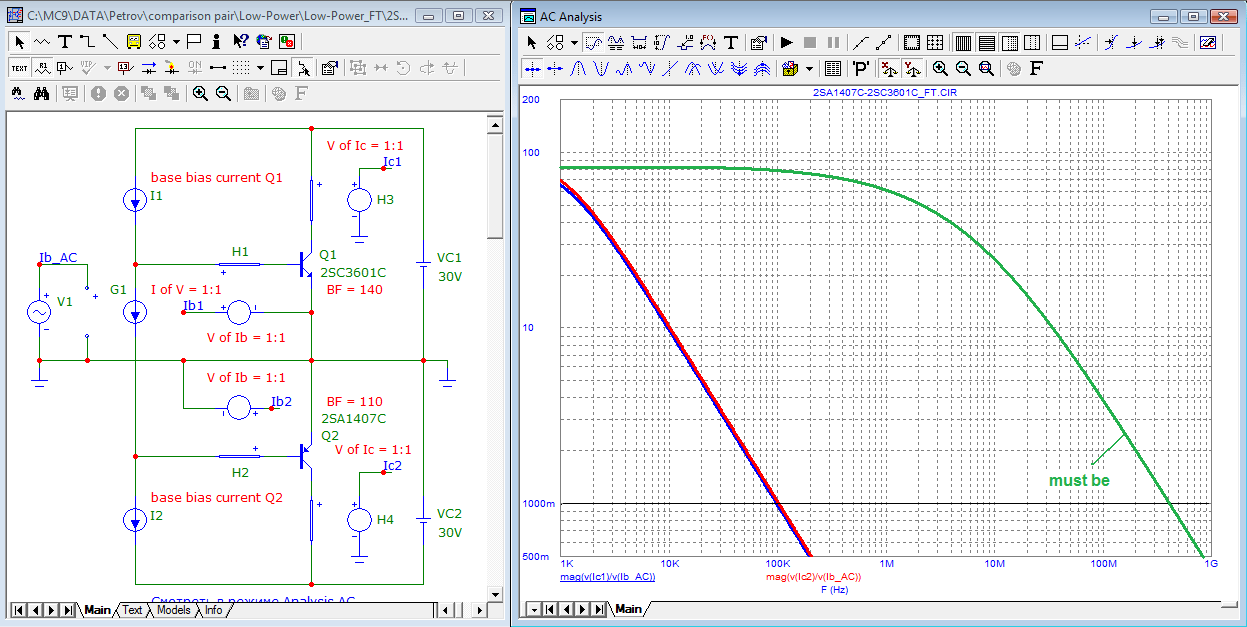Click the Ib_AC node label
1247x627 pixels.
click(58, 258)
